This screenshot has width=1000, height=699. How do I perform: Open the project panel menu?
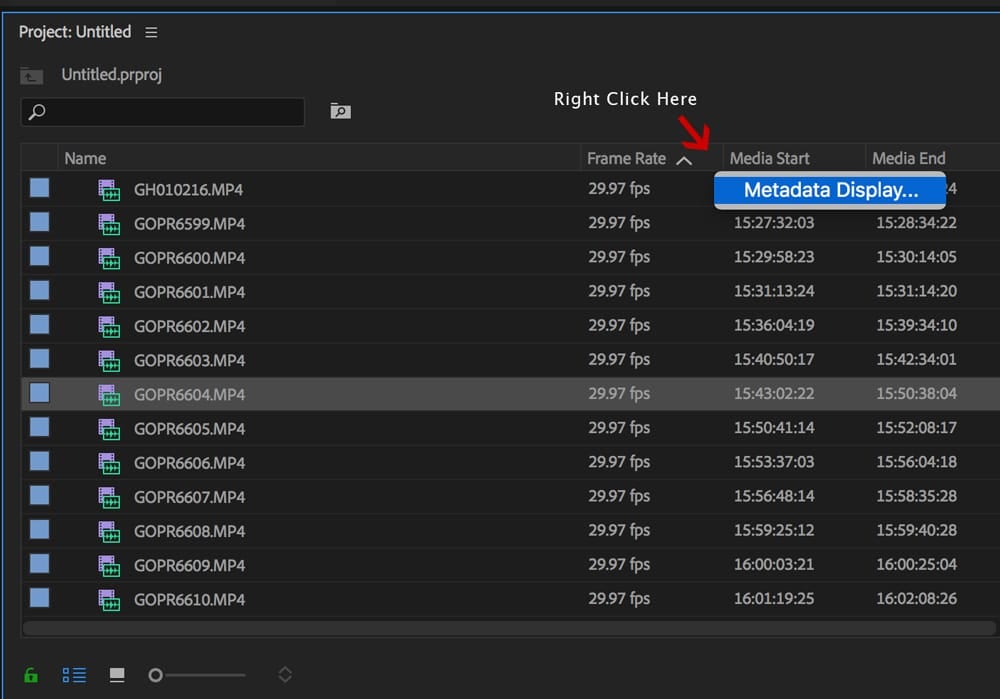[151, 31]
